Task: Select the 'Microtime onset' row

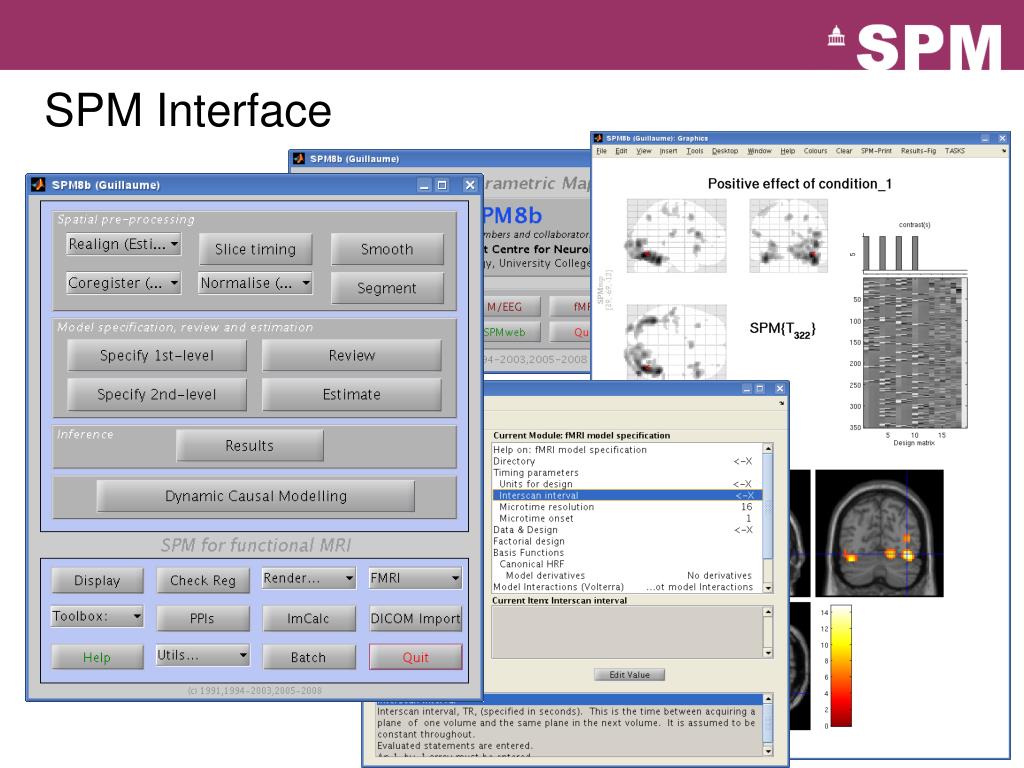Action: (x=627, y=519)
